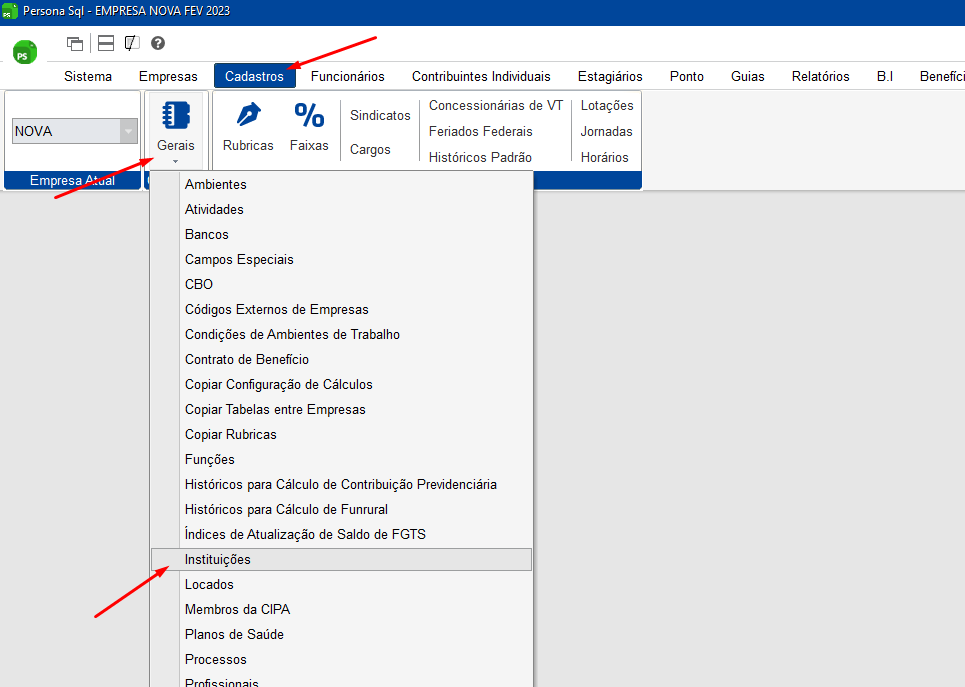Click the Sindicatos button in ribbon
The height and width of the screenshot is (687, 965).
380,115
